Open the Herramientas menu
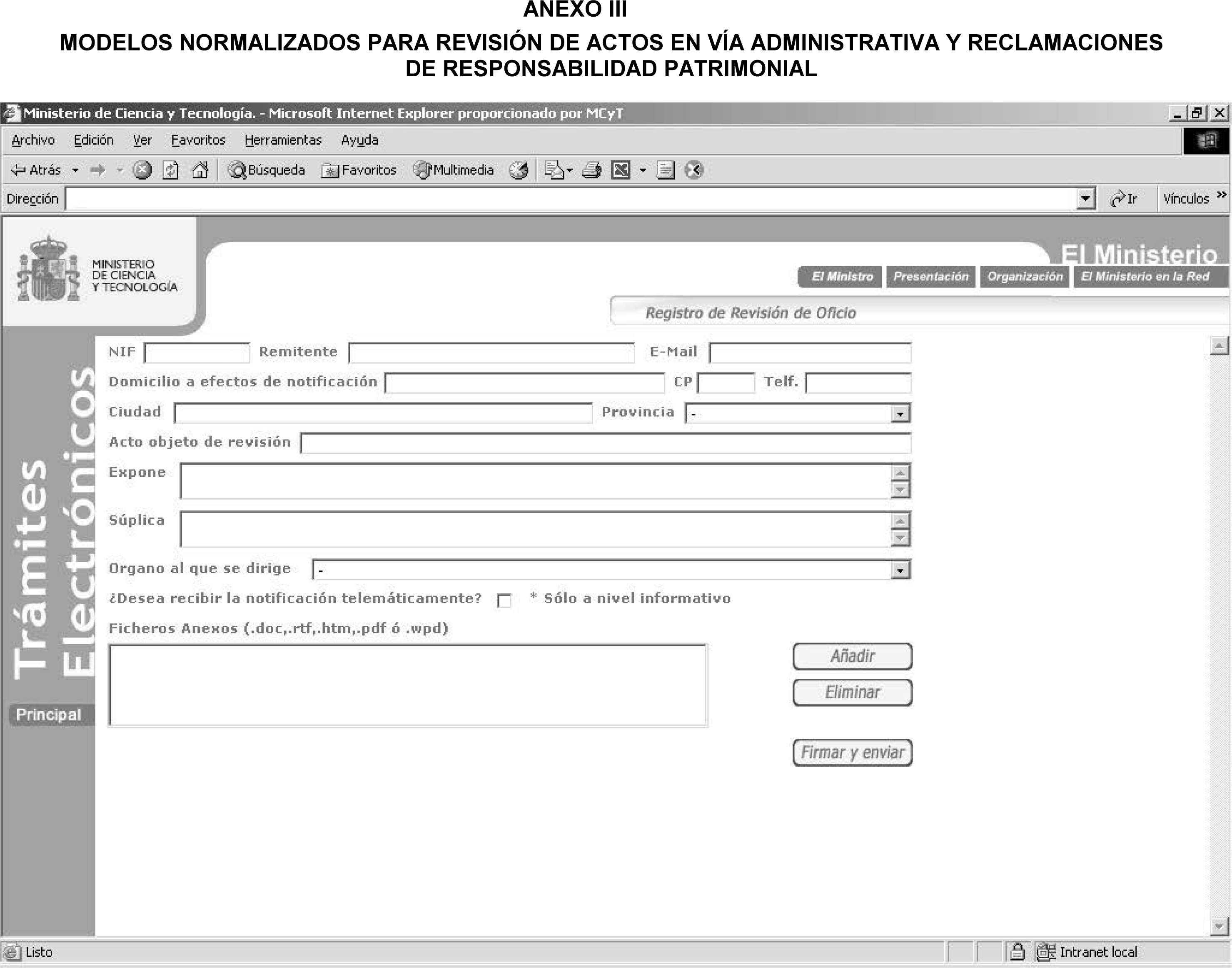Screen dimensions: 1232x968 [283, 140]
